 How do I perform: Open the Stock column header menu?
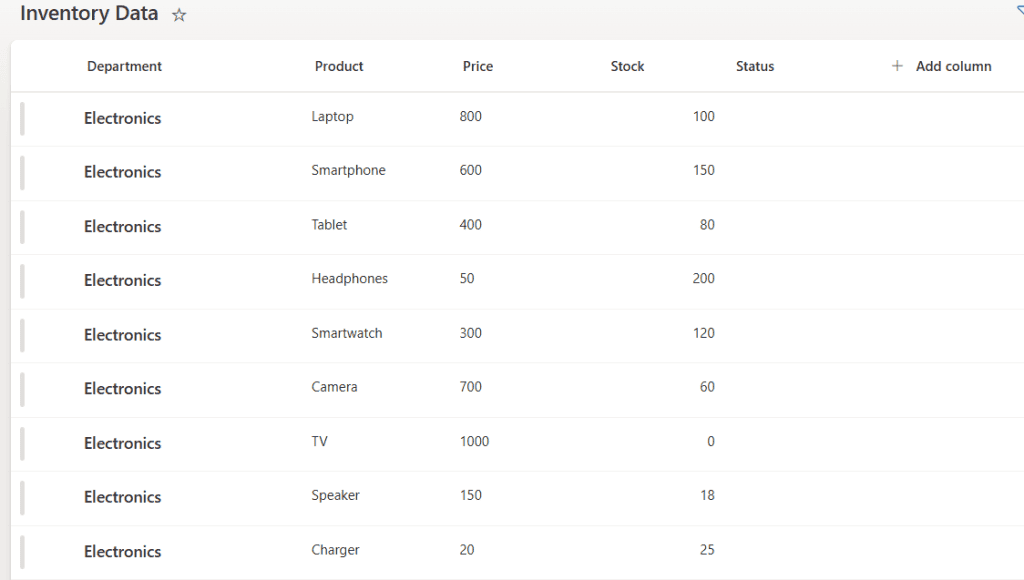coord(628,66)
